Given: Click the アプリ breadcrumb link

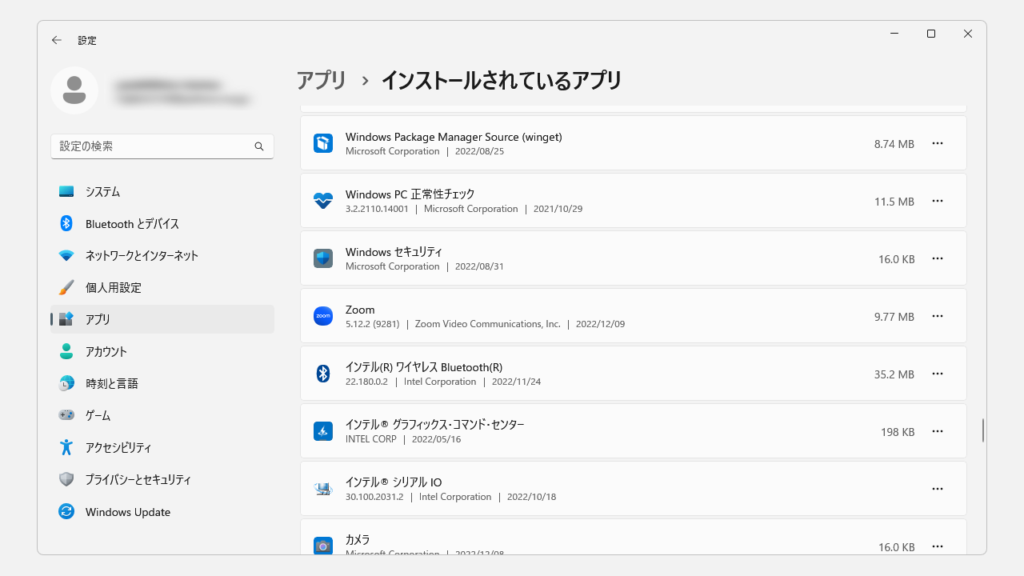Looking at the screenshot, I should [x=321, y=81].
